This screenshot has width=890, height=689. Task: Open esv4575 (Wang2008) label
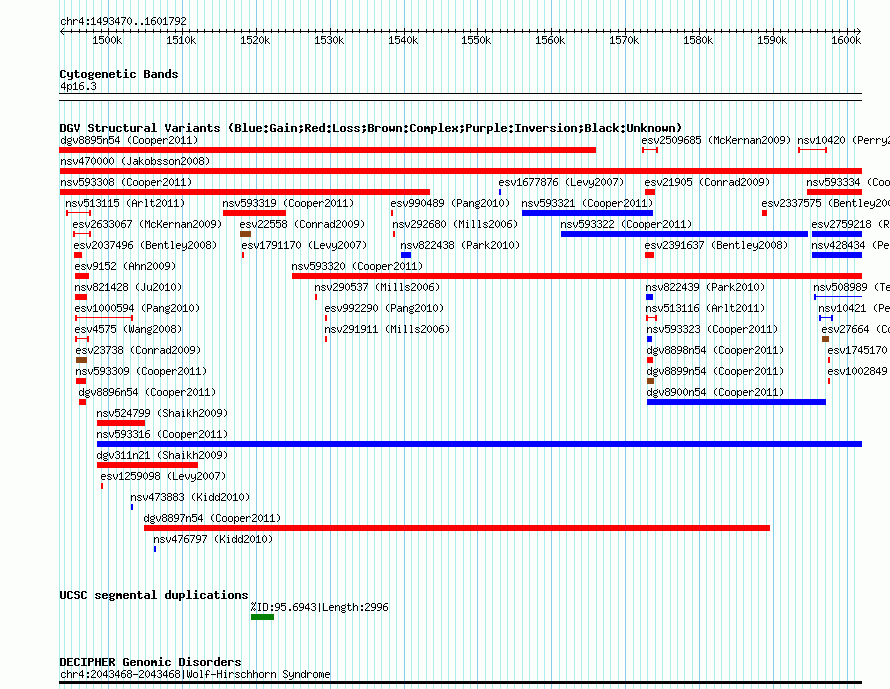[x=128, y=329]
